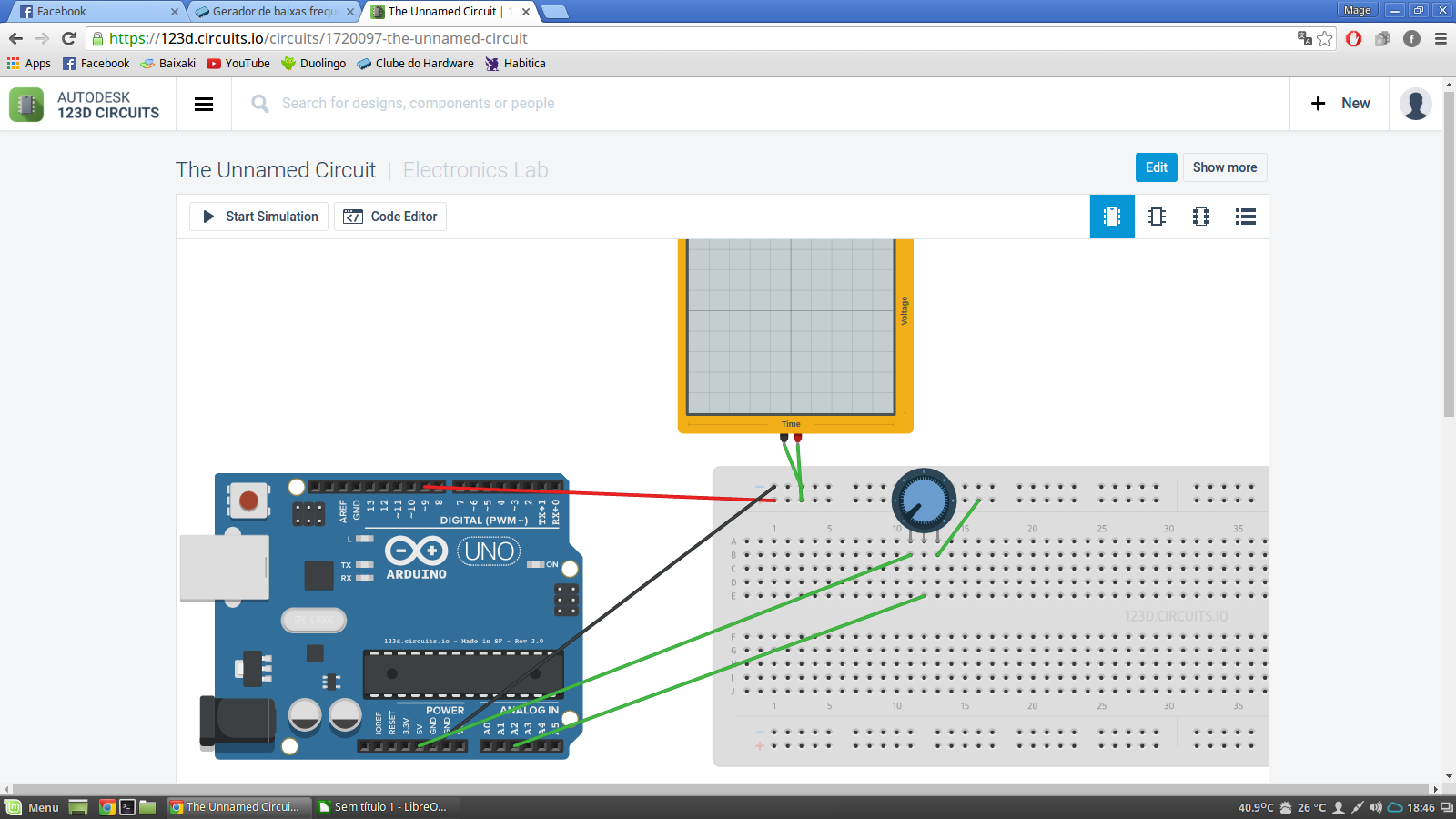Open the Baixaki bookmark
The height and width of the screenshot is (819, 1456).
(x=168, y=64)
